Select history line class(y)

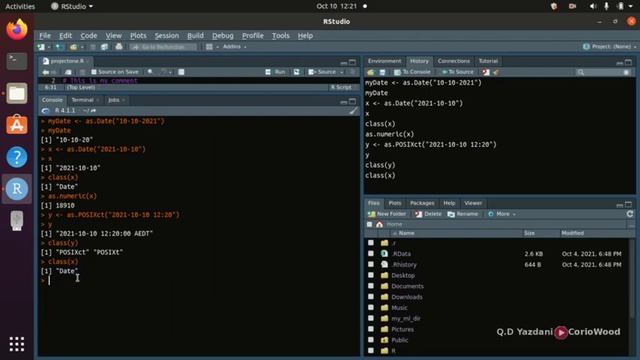(380, 165)
